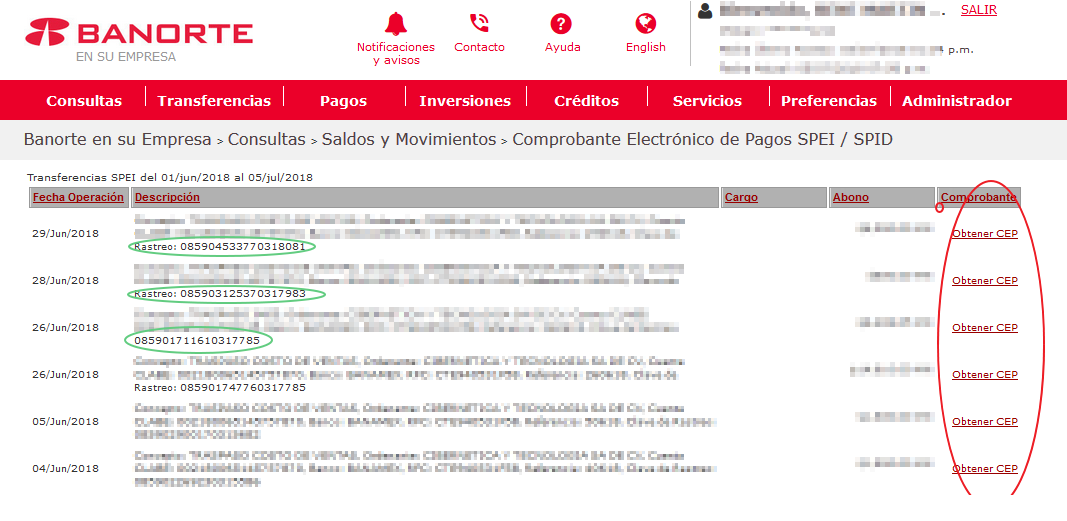Screen dimensions: 1067x521
Task: Open the Preferencias menu
Action: tap(829, 101)
